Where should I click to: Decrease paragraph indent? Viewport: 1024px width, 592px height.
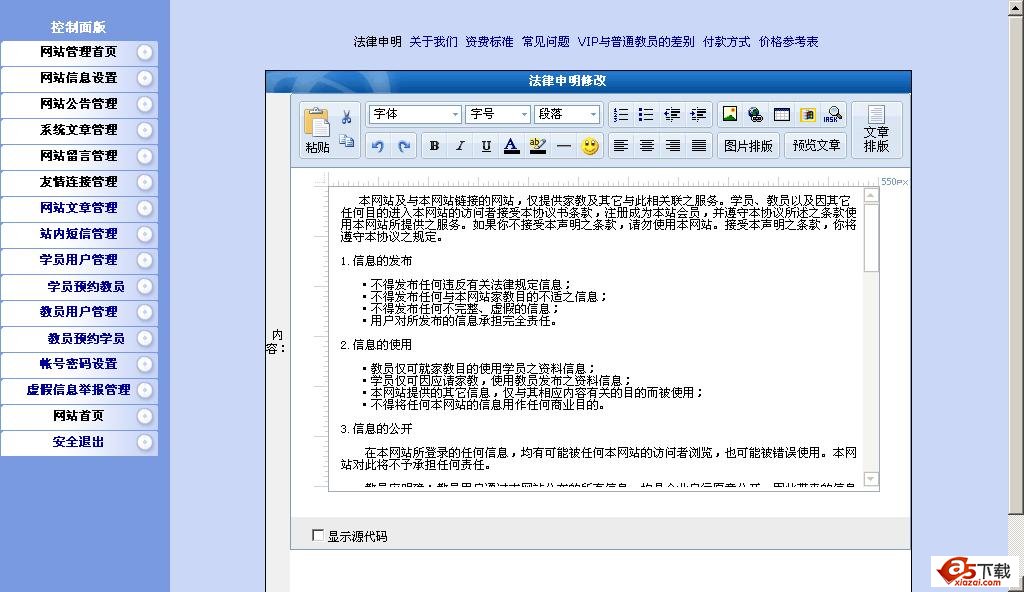[x=672, y=115]
